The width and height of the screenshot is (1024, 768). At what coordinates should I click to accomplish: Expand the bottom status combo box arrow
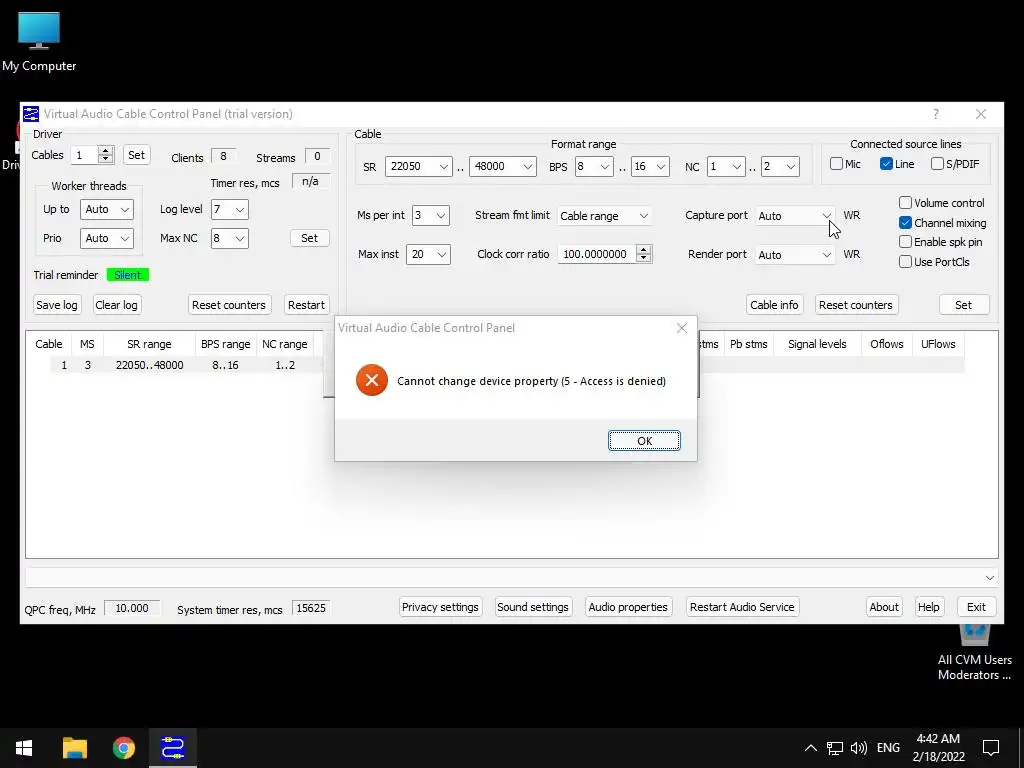[x=989, y=578]
